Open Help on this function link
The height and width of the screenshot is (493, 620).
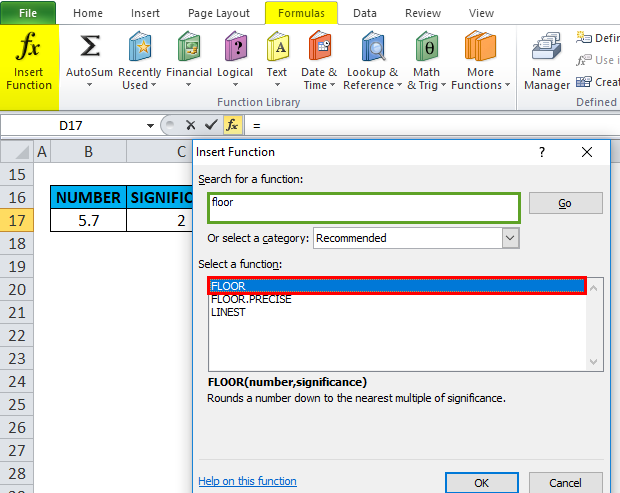click(x=248, y=481)
